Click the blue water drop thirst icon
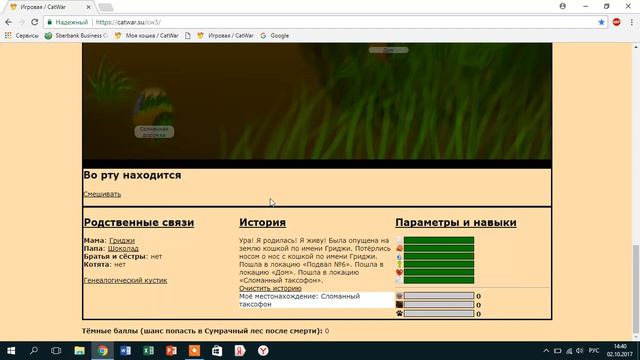640x360 pixels. coord(399,257)
